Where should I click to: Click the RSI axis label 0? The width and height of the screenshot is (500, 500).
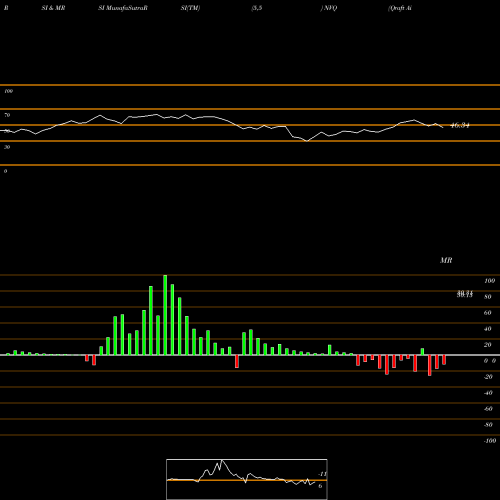5,171
